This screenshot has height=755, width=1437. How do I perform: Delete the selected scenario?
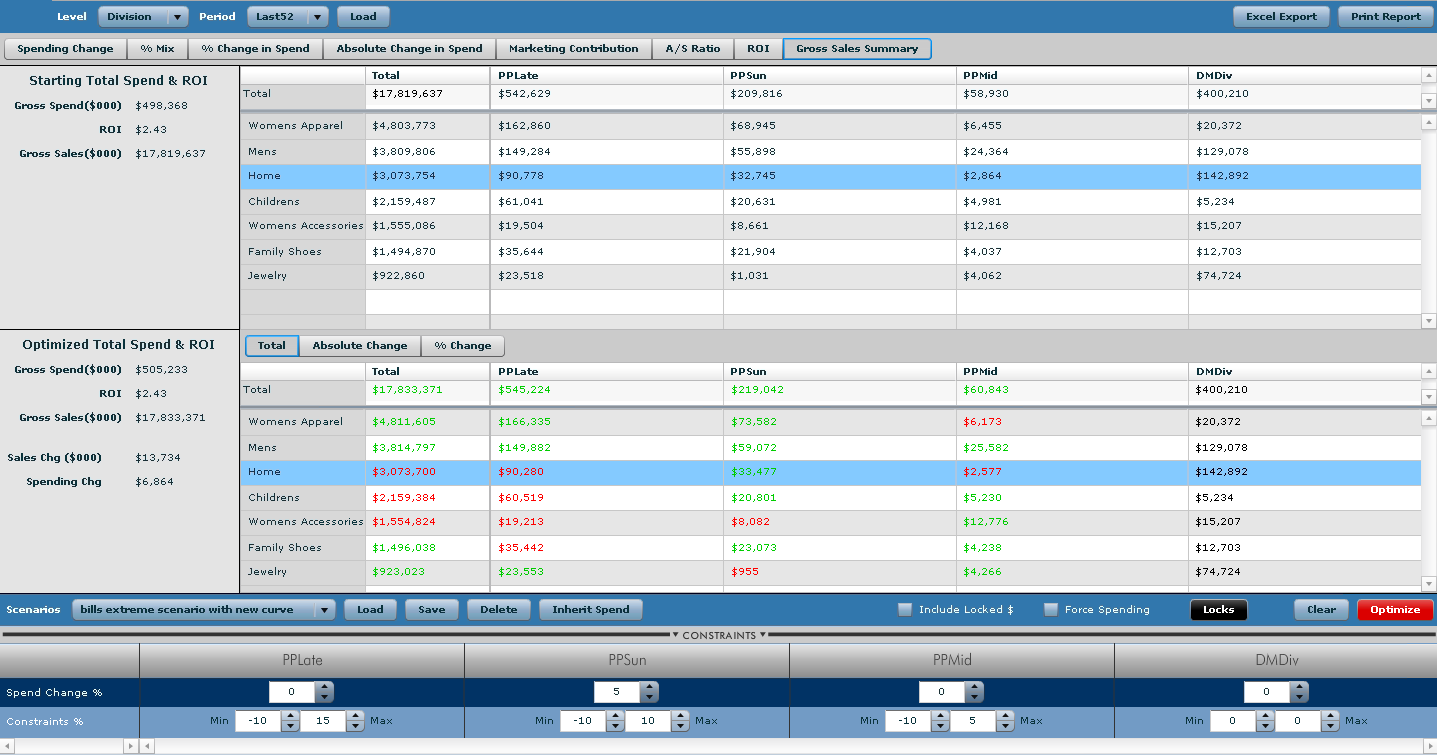point(498,609)
